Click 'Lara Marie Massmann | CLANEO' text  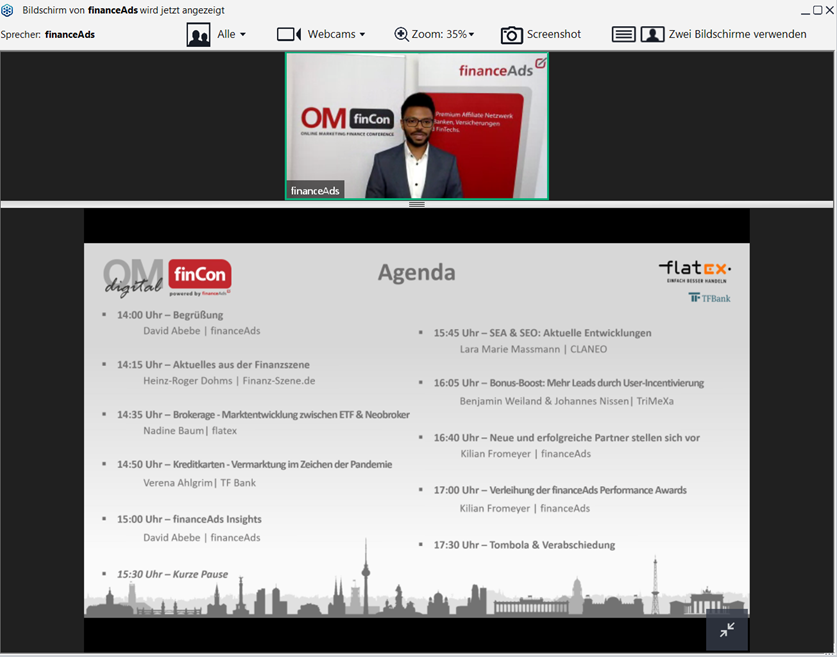point(533,349)
